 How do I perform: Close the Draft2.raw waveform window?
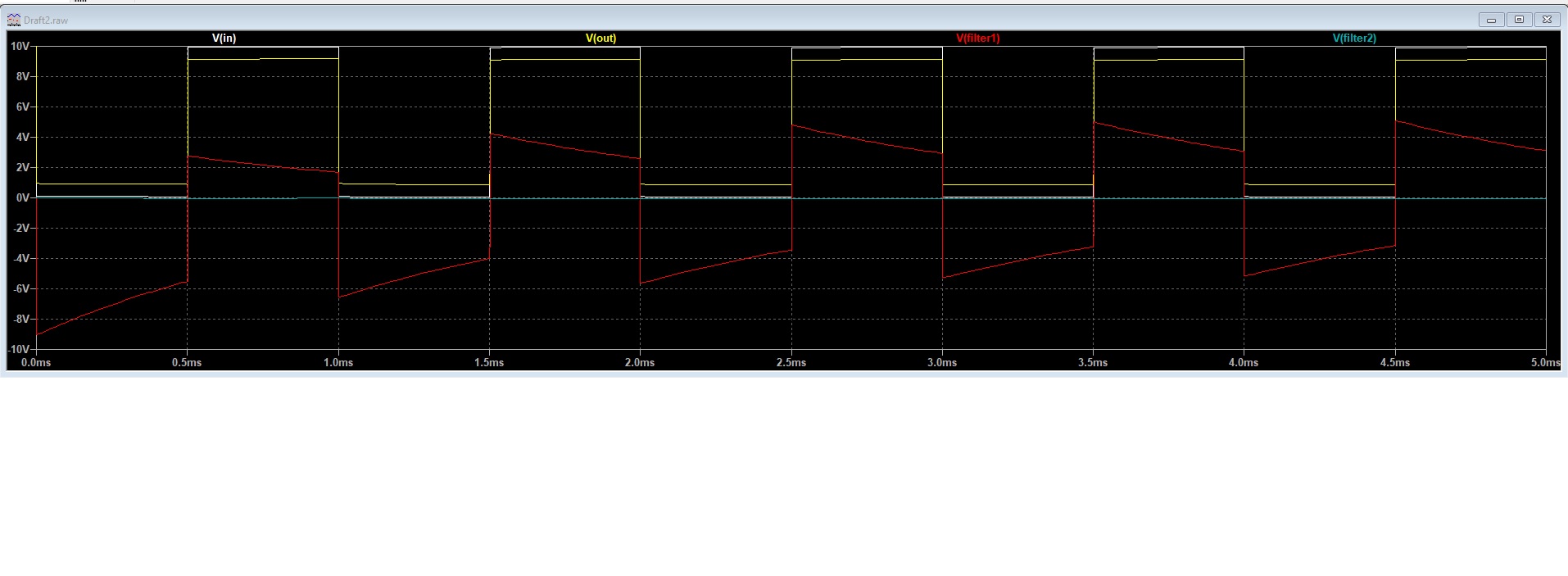point(1547,20)
